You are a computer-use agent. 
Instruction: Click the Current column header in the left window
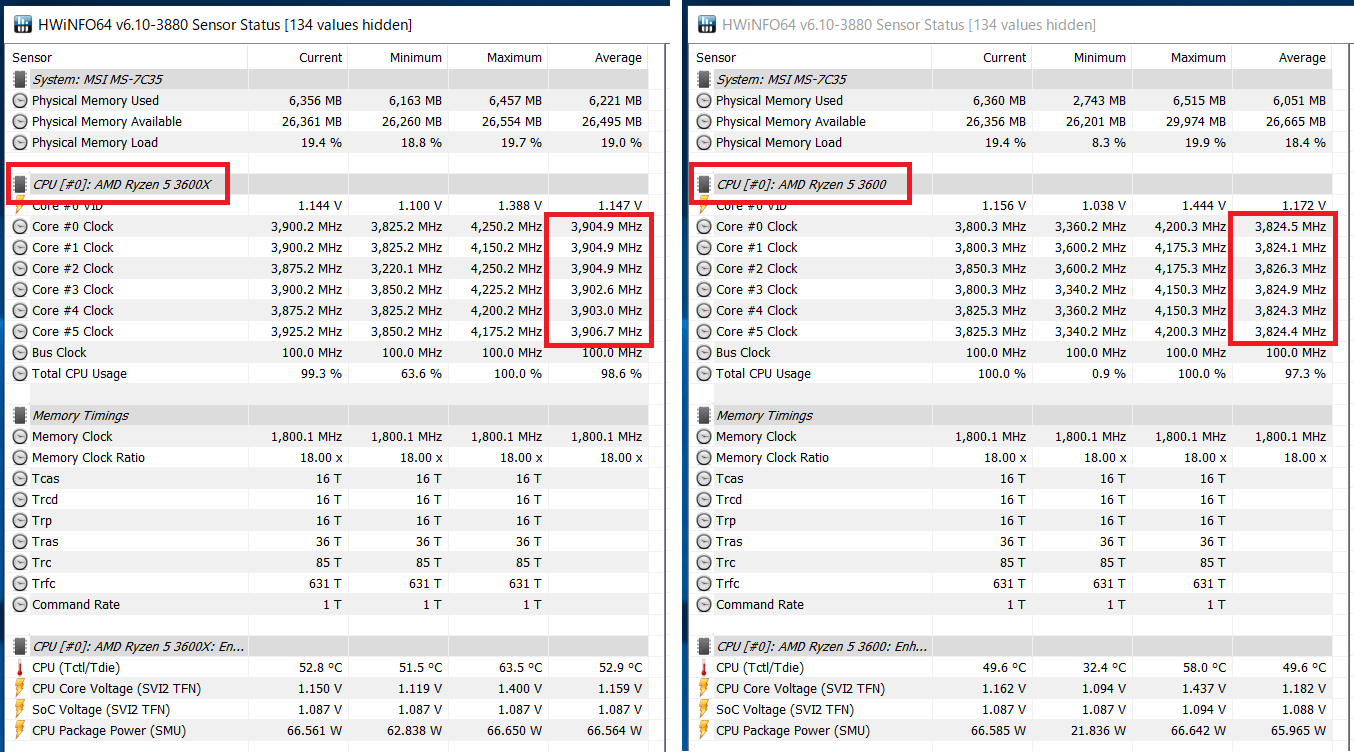pos(297,57)
